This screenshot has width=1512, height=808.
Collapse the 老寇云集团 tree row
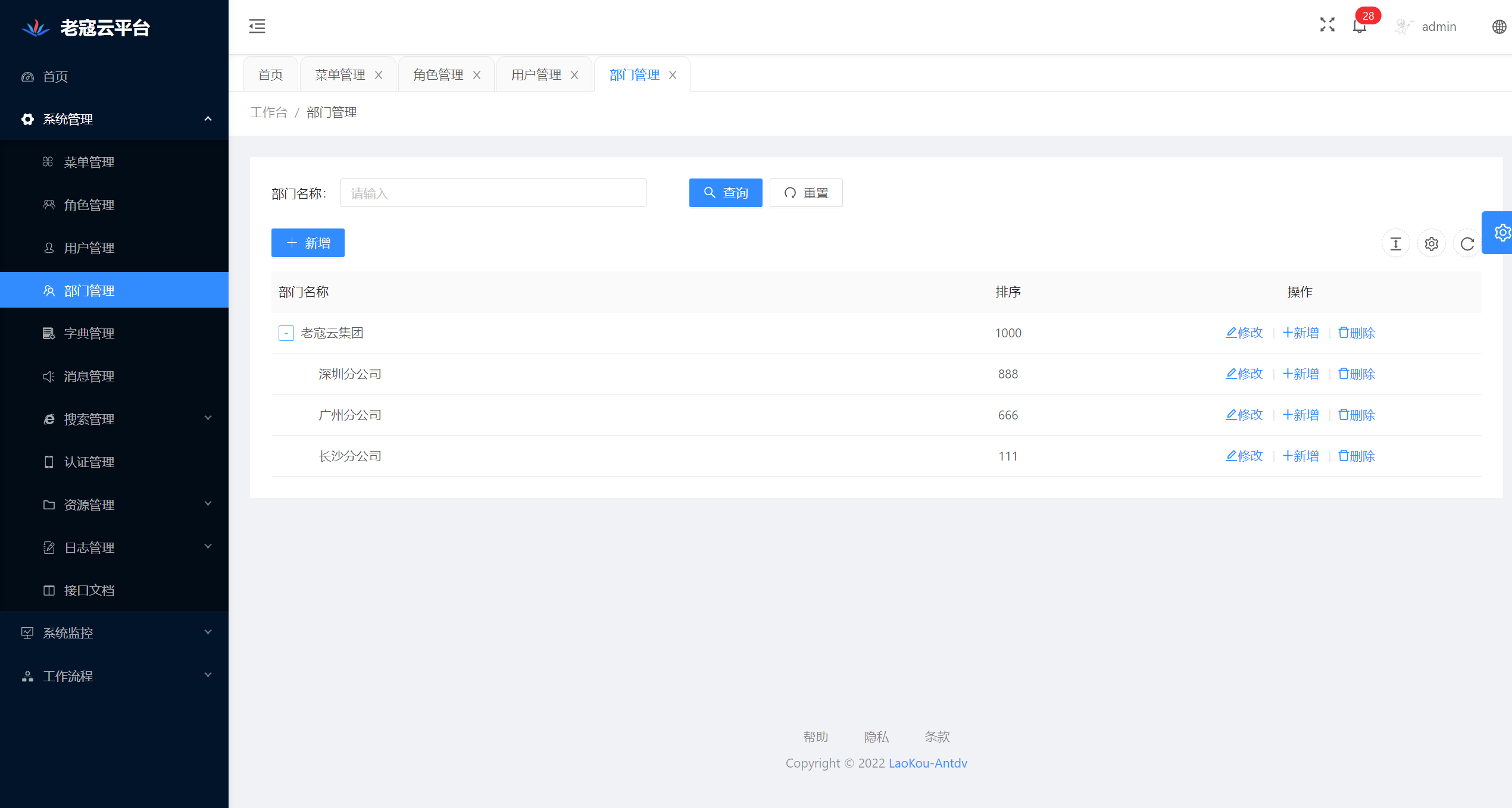(x=286, y=333)
